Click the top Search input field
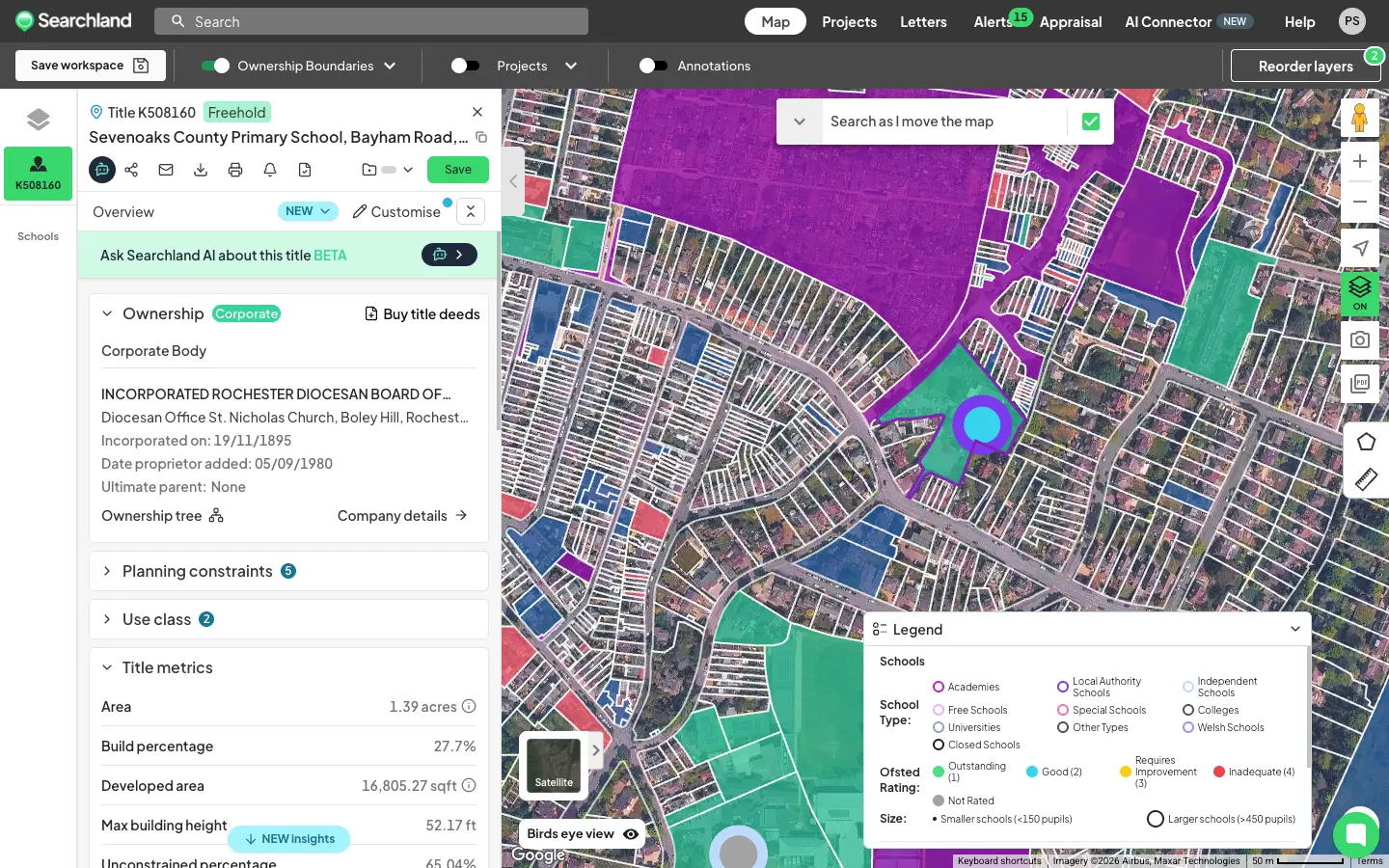The image size is (1389, 868). [371, 21]
